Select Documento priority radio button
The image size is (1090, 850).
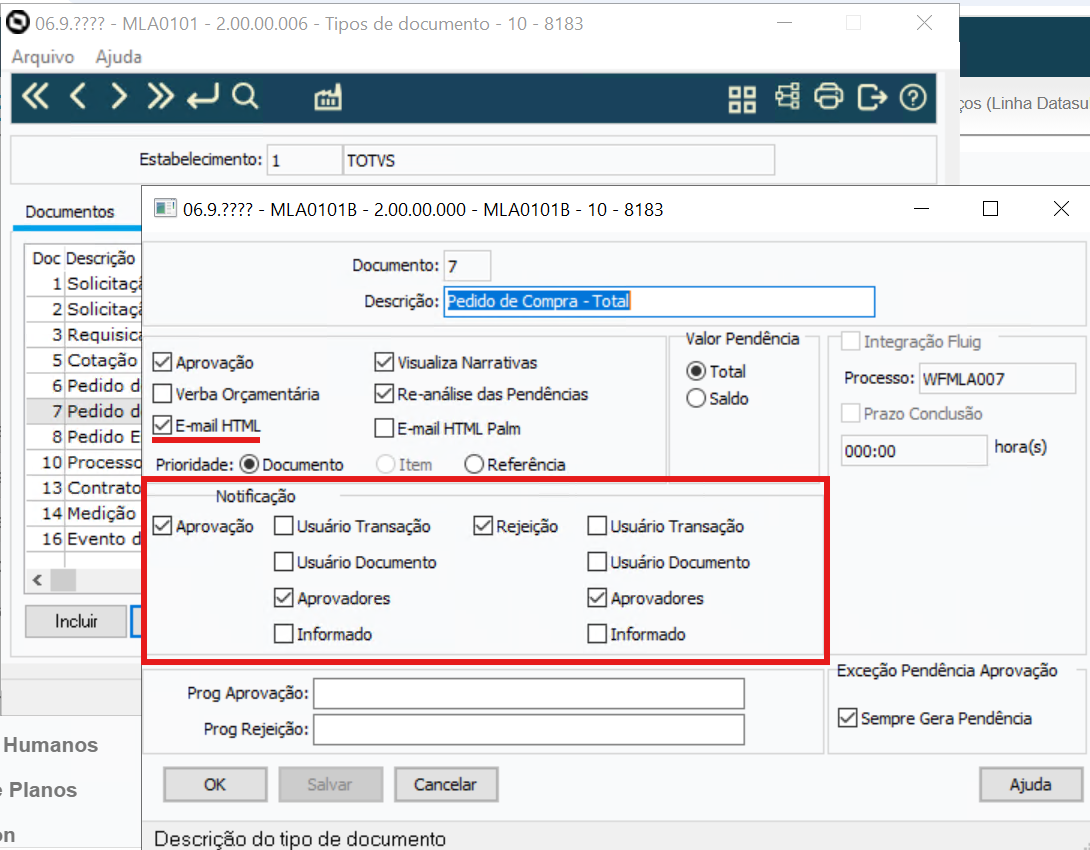coord(249,464)
